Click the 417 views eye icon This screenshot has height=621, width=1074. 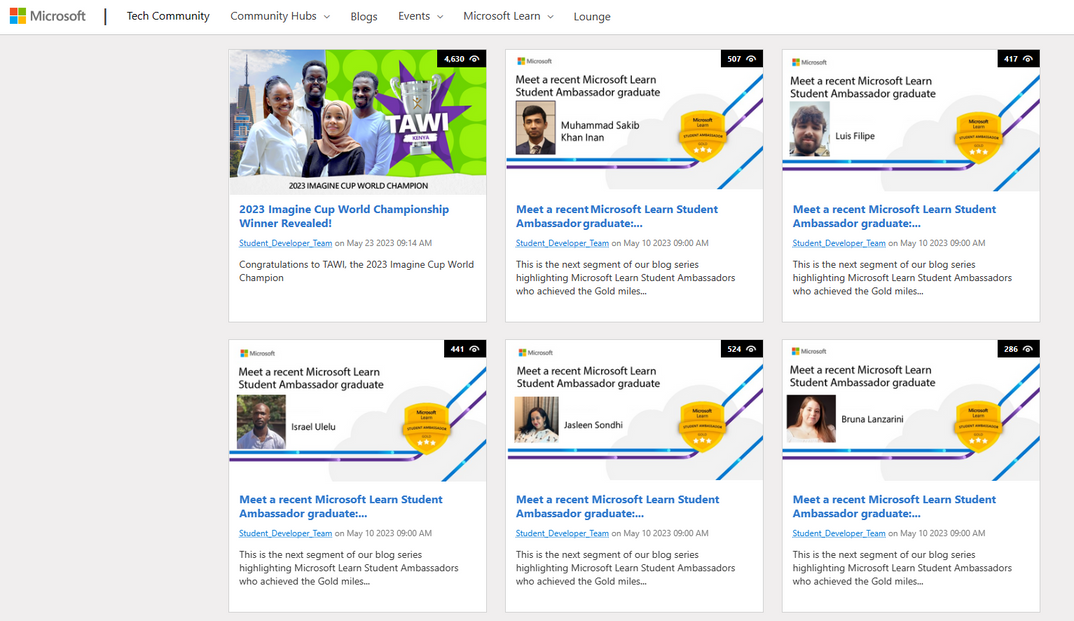point(1028,59)
